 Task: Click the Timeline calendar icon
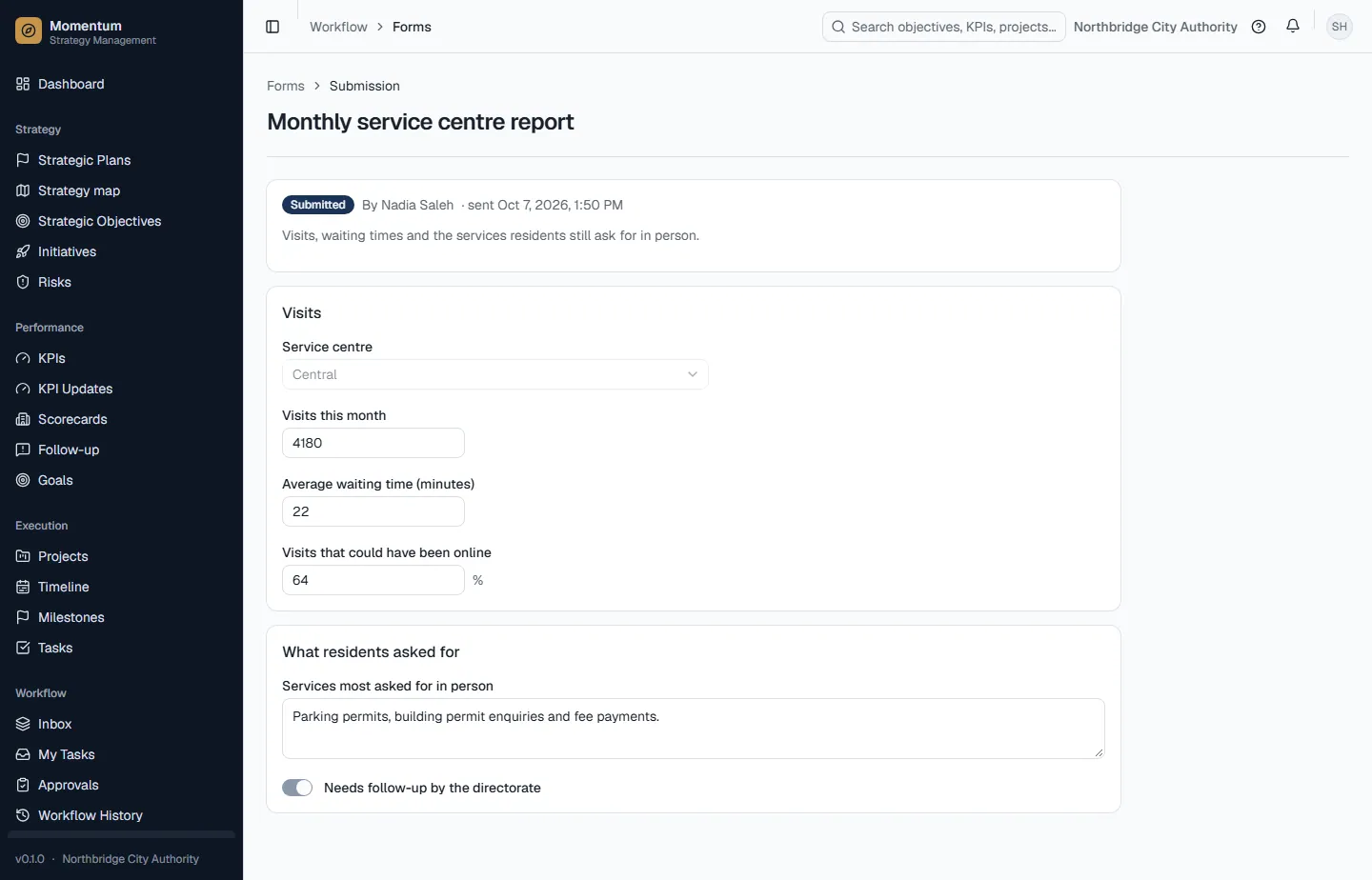23,587
